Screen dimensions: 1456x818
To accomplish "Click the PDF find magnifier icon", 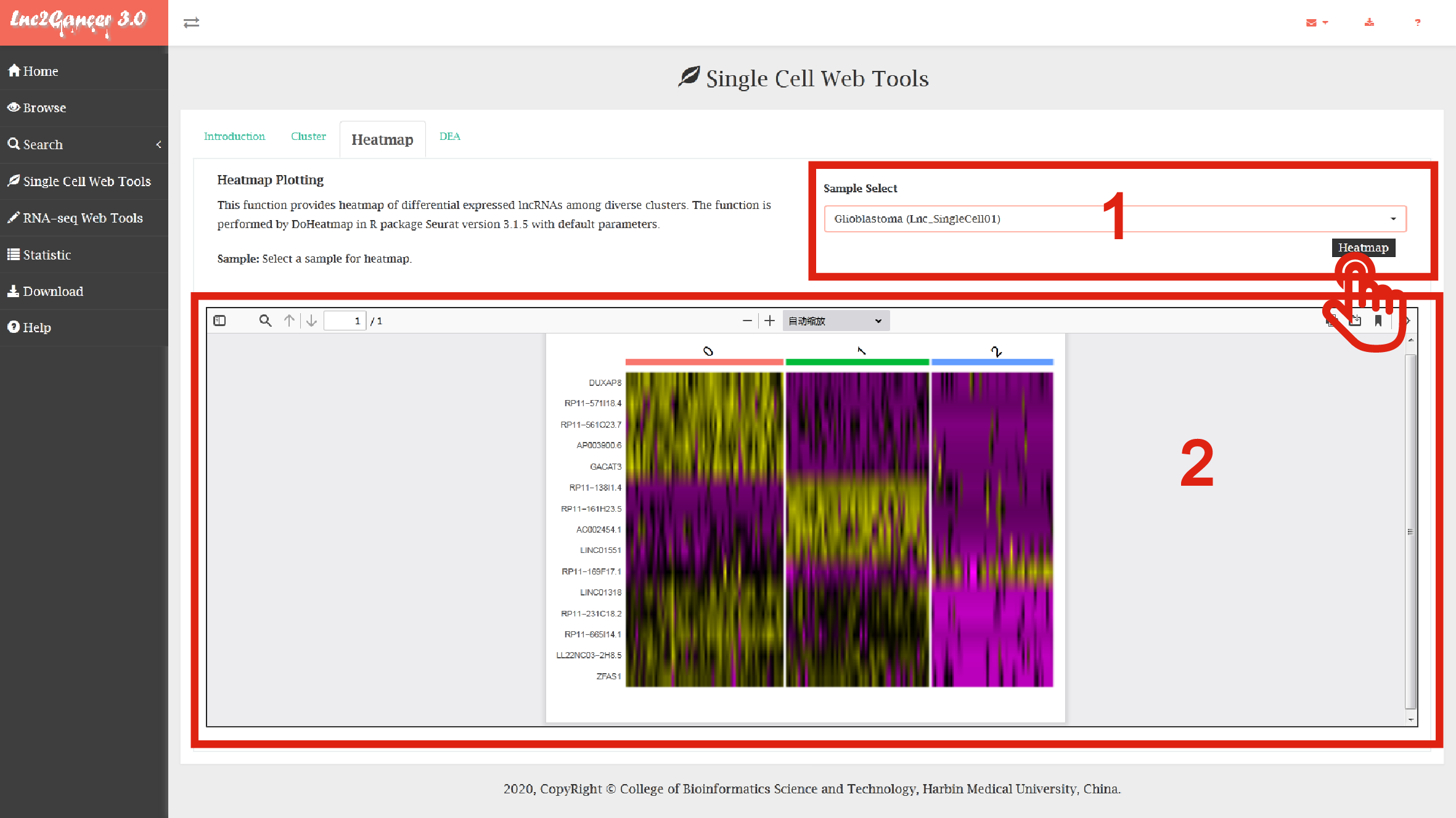I will (265, 321).
